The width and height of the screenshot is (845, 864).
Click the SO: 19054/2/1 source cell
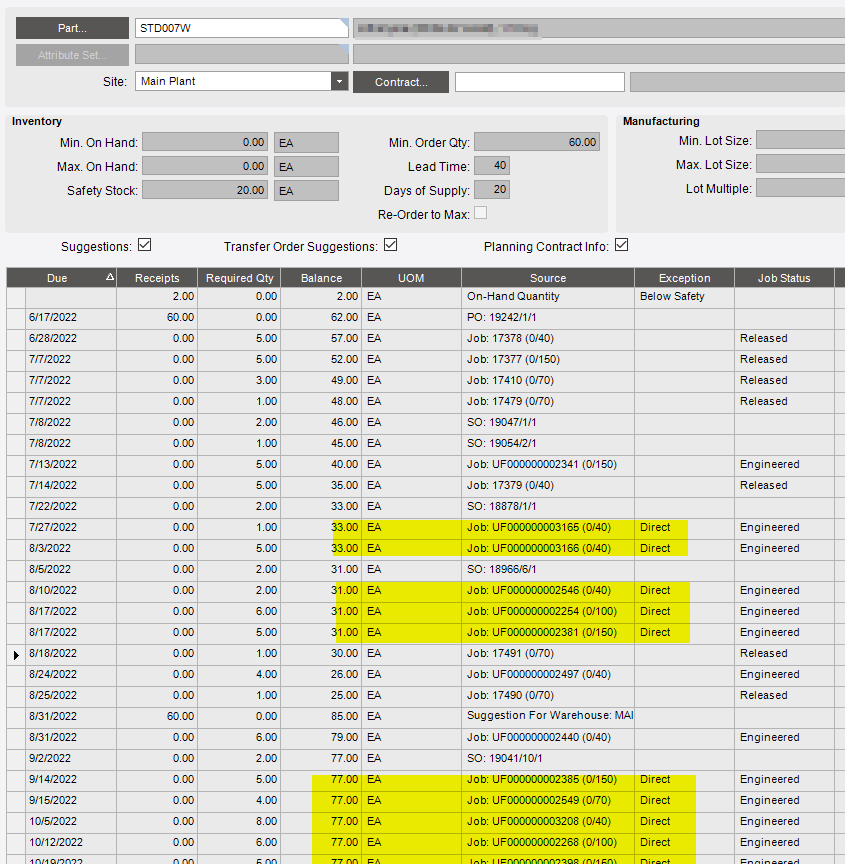click(x=548, y=443)
